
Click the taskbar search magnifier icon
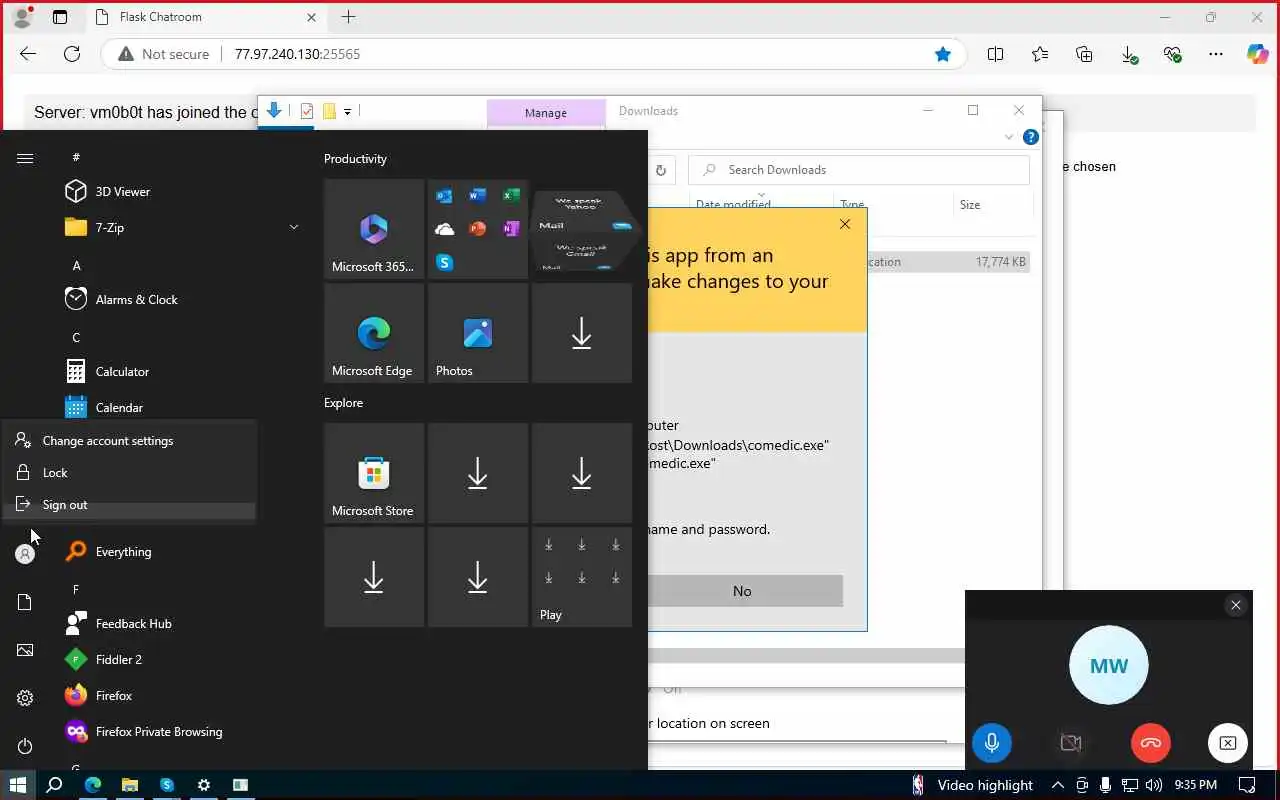click(54, 785)
